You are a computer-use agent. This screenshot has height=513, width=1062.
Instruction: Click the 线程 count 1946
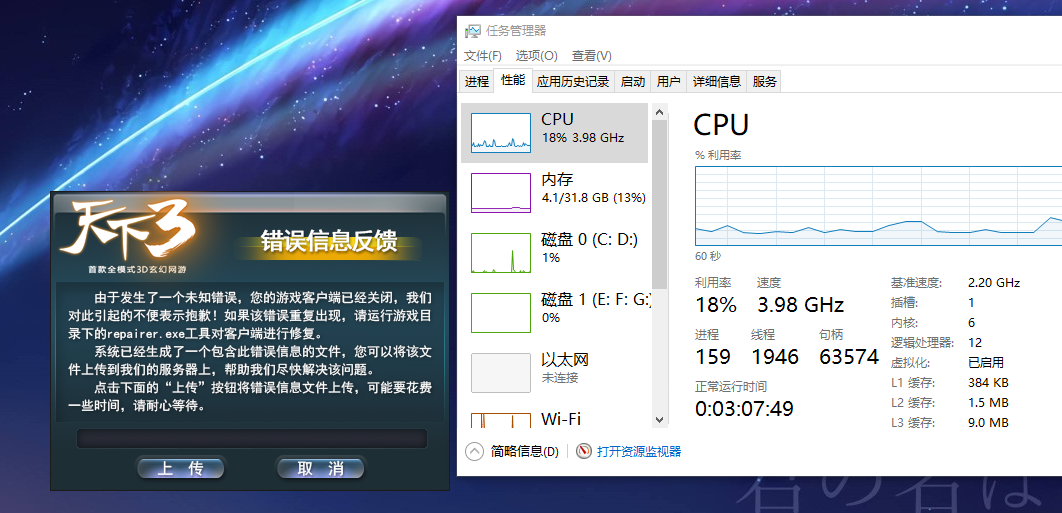pos(776,356)
